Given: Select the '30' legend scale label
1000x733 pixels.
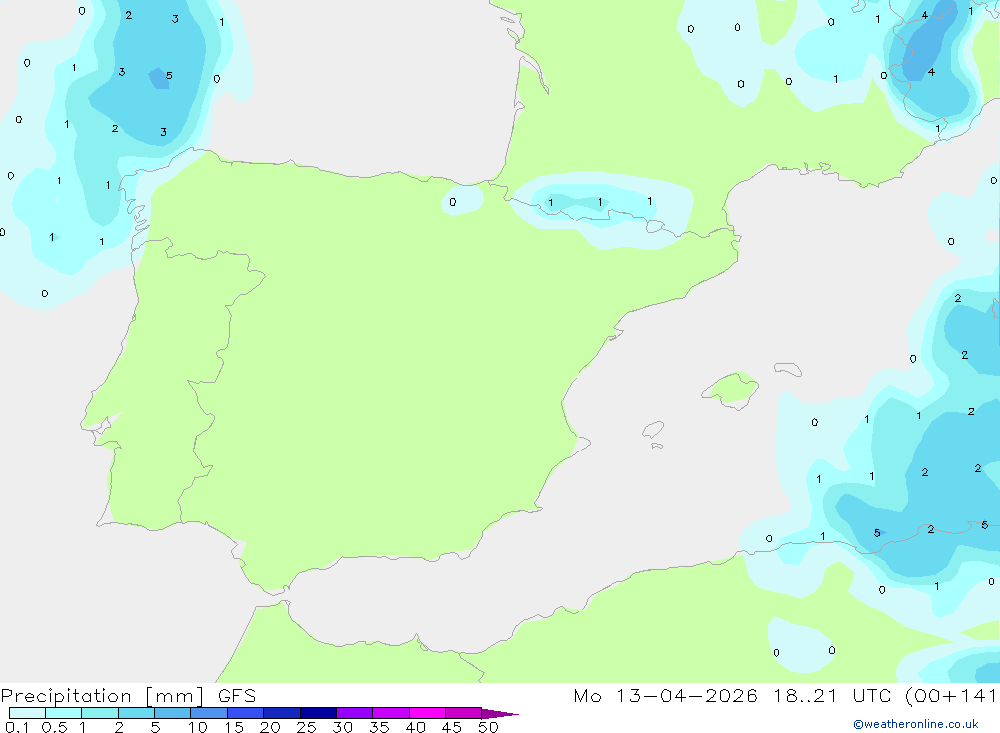Looking at the screenshot, I should pos(342,727).
